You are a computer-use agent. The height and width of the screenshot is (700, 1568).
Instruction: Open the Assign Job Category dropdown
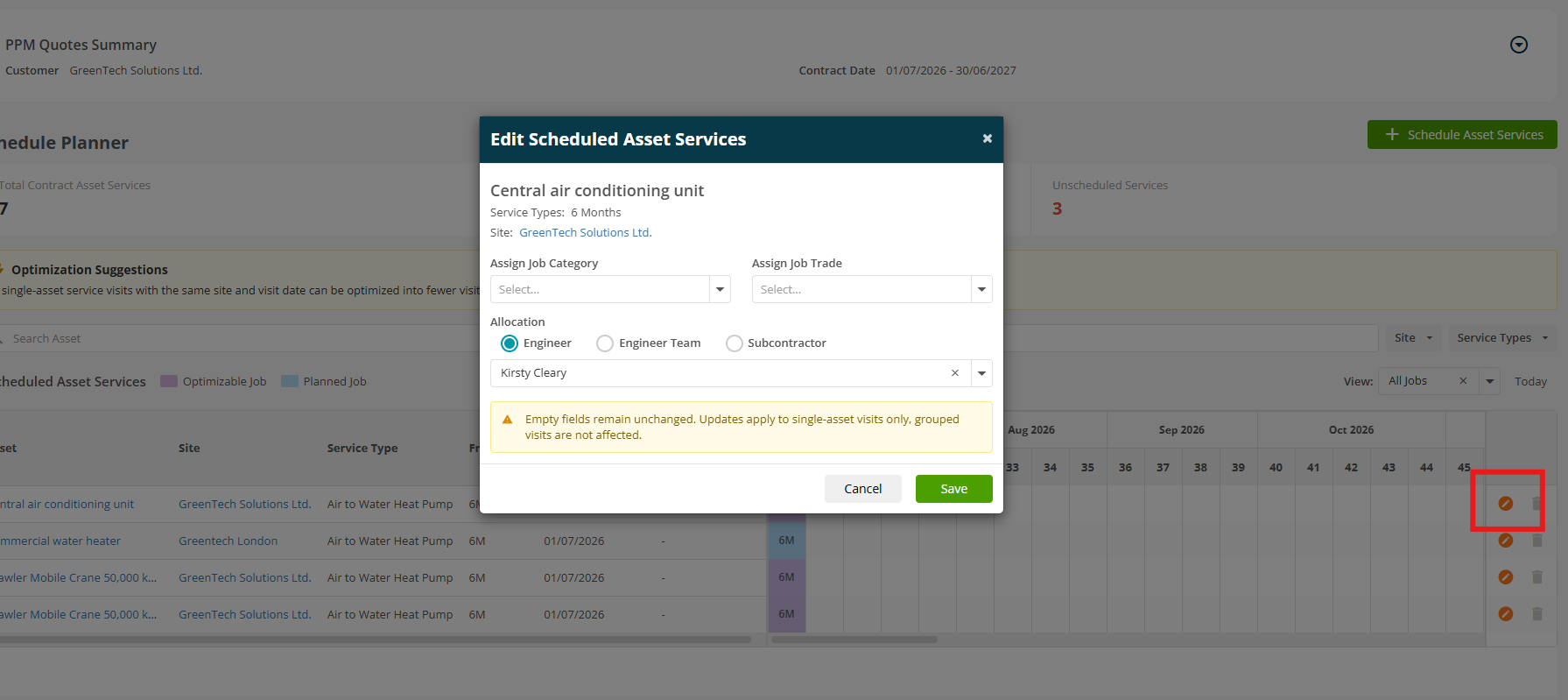pos(610,289)
